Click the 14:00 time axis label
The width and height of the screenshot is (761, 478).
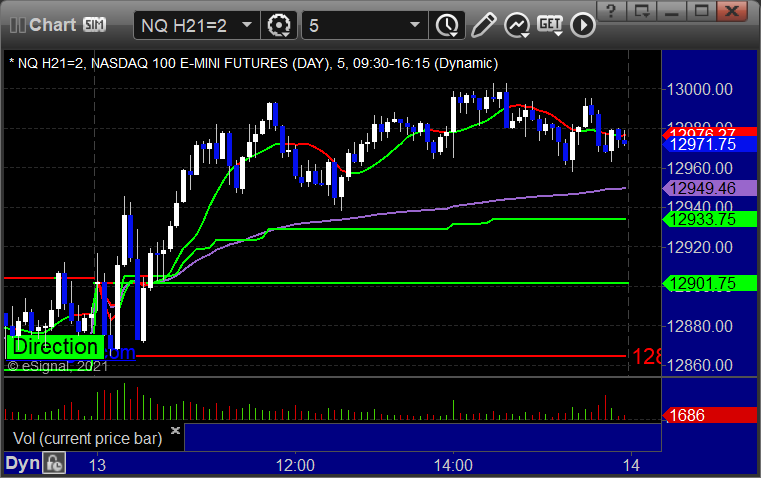(453, 465)
